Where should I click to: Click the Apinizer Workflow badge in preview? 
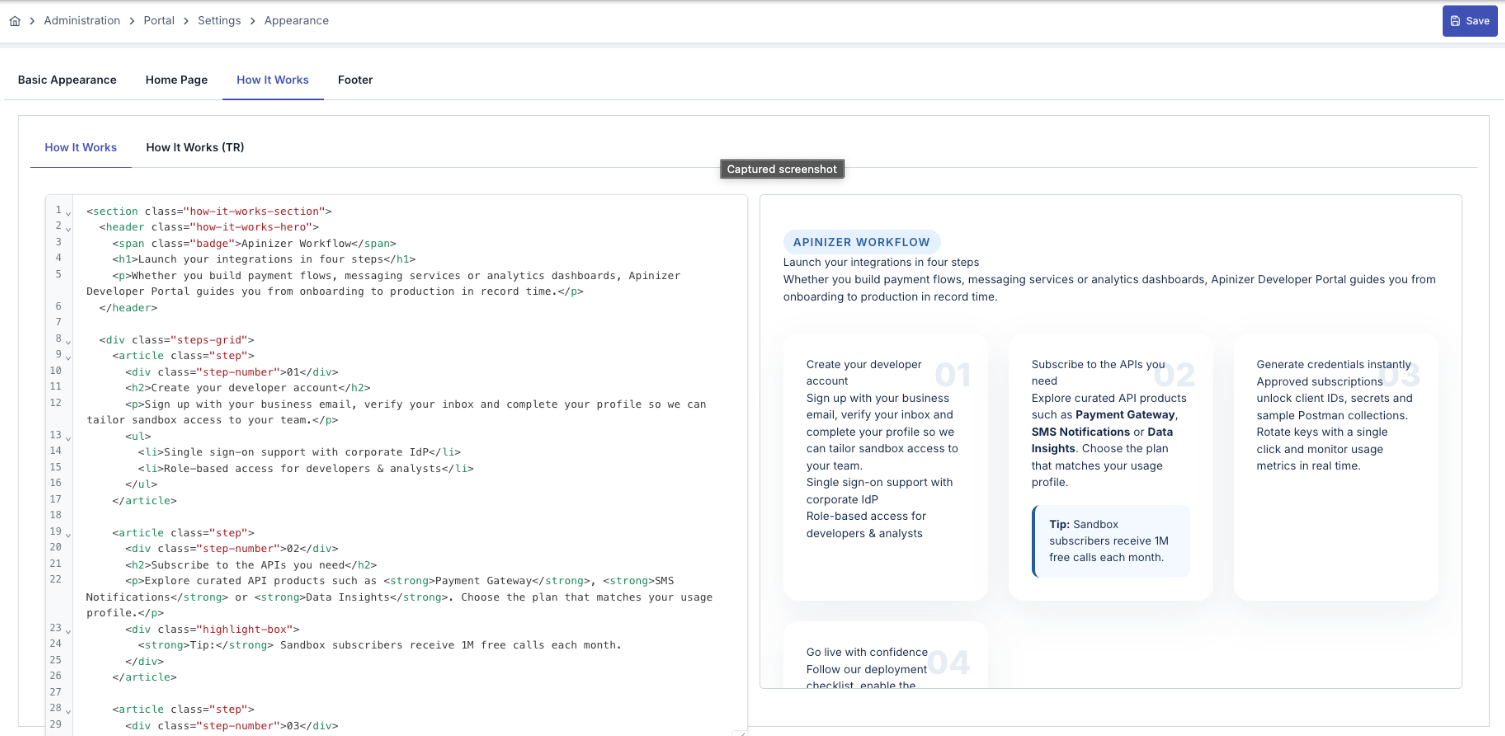861,242
